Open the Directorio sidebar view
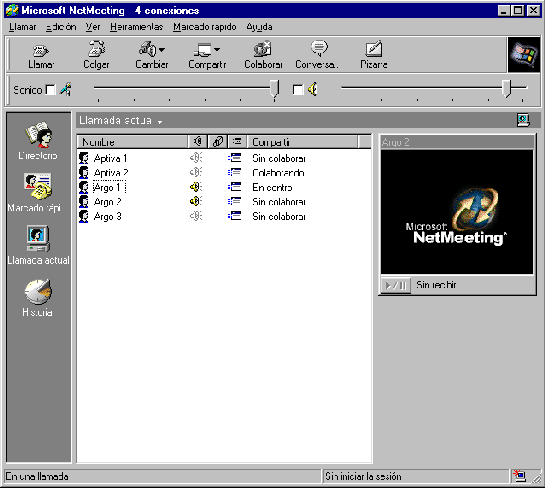This screenshot has height=488, width=545. [38, 141]
